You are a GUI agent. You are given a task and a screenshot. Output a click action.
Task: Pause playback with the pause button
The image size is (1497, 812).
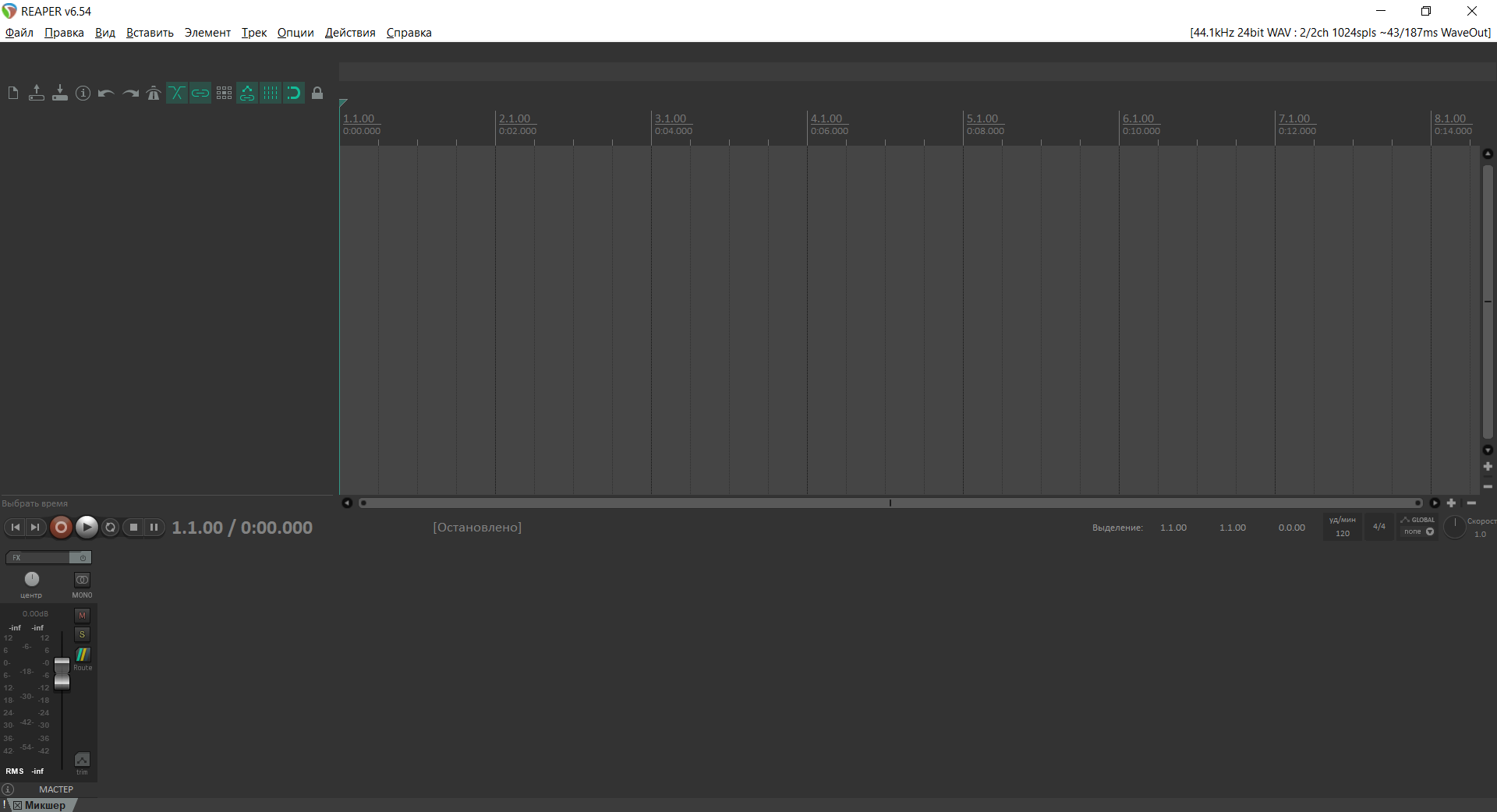(154, 528)
